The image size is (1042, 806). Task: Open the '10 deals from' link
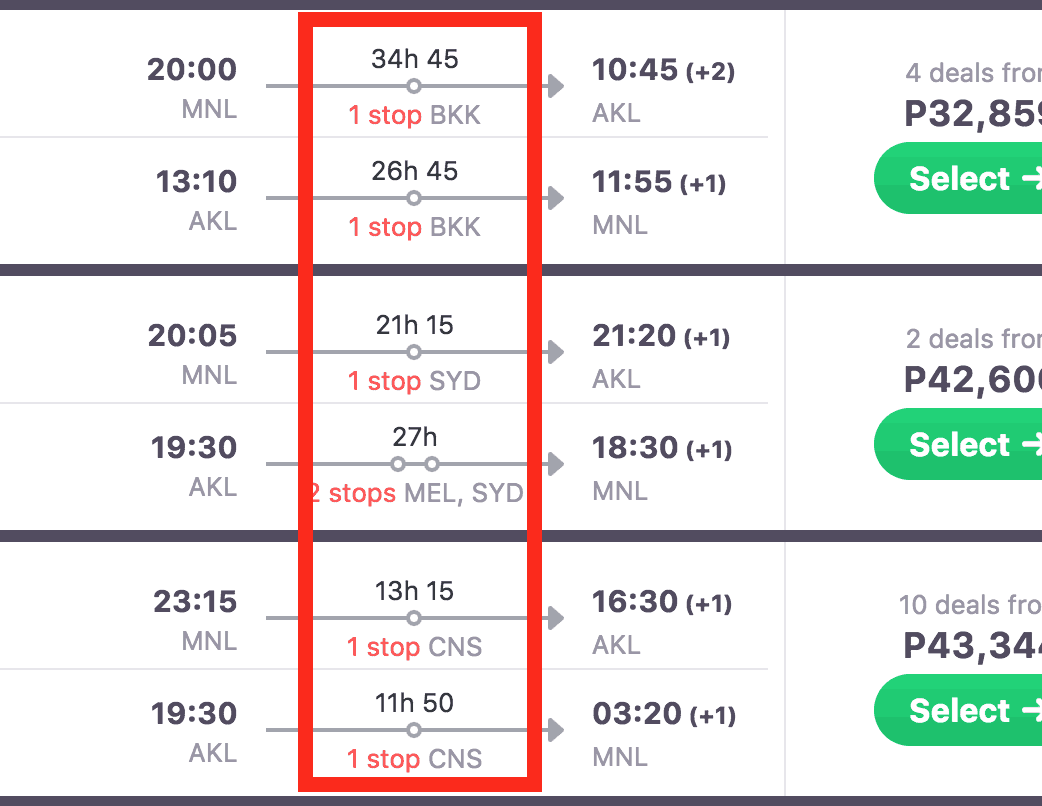(x=970, y=605)
